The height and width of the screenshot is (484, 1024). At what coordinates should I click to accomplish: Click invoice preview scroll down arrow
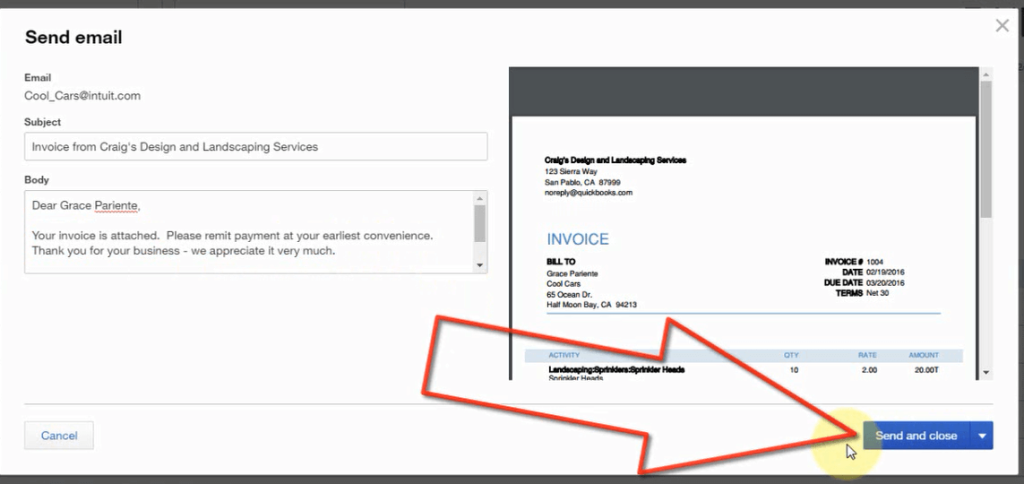pos(986,372)
